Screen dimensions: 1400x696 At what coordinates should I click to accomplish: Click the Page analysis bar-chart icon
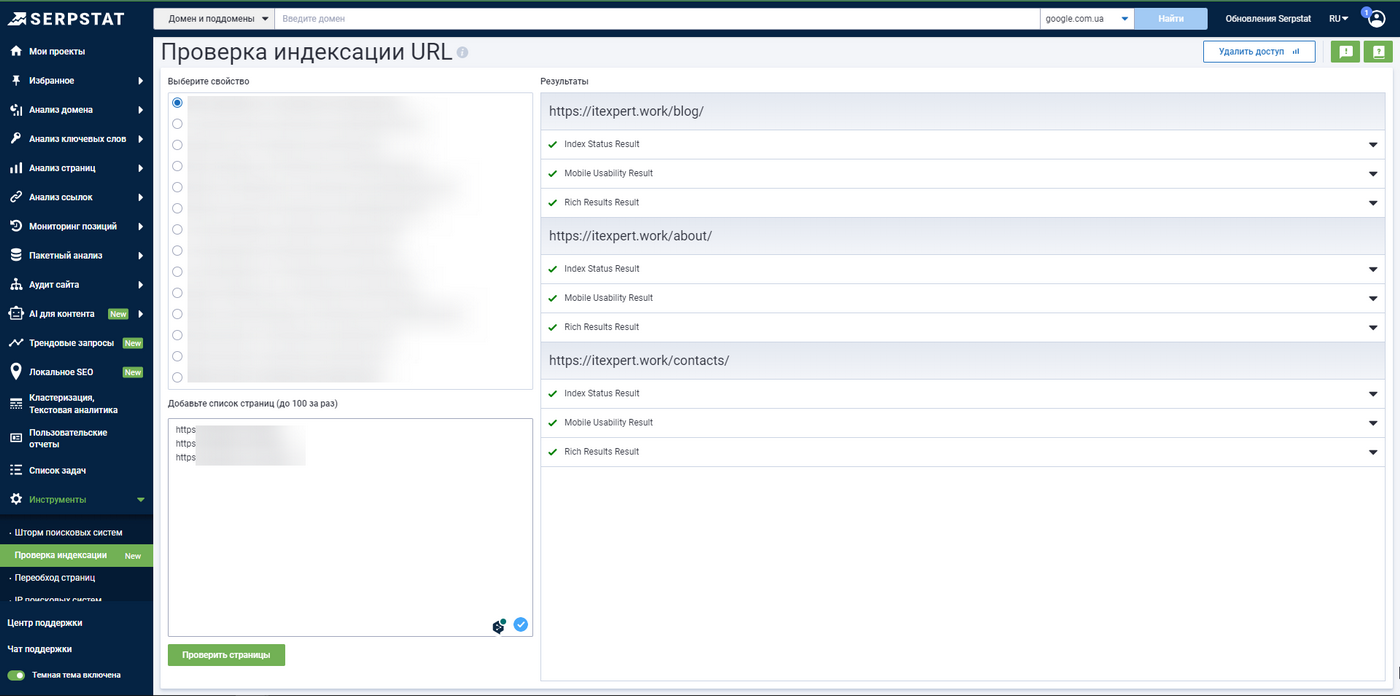click(16, 168)
